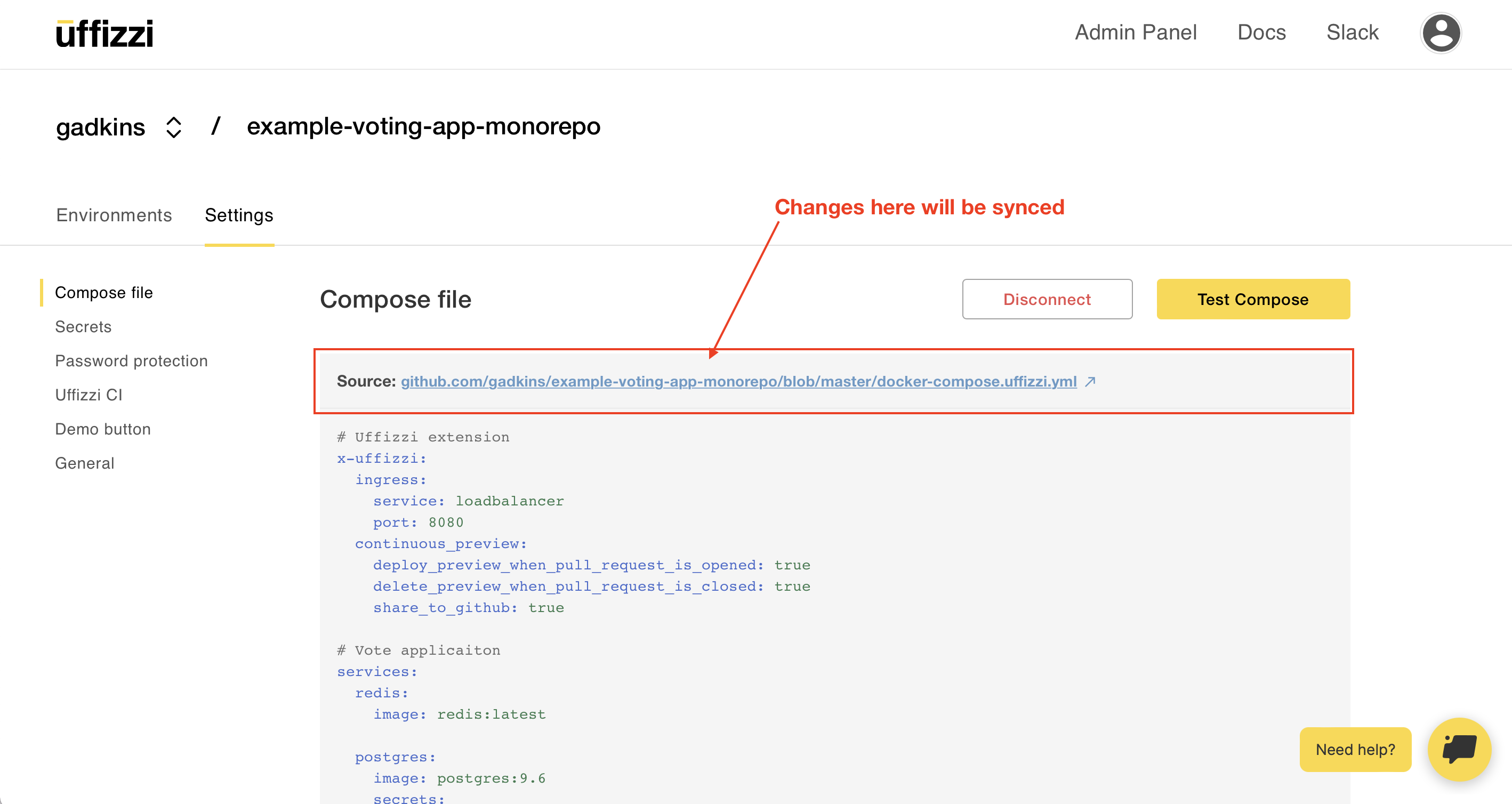Select Compose file in settings sidebar

[x=104, y=292]
